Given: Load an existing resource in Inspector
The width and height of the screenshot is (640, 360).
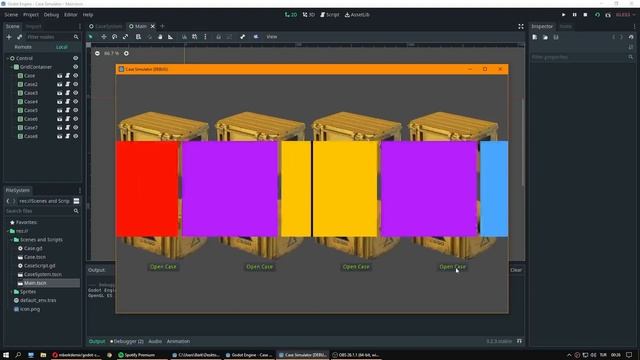Looking at the screenshot, I should click(545, 37).
